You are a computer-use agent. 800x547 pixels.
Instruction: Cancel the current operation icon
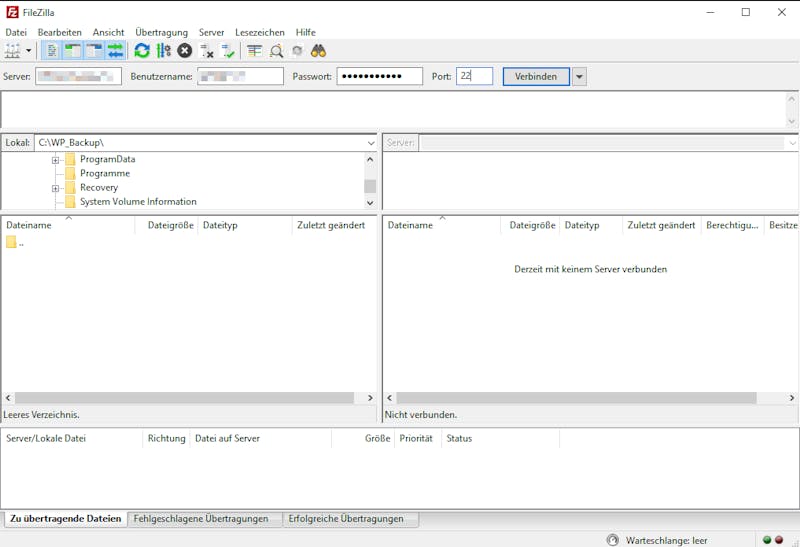pyautogui.click(x=185, y=51)
